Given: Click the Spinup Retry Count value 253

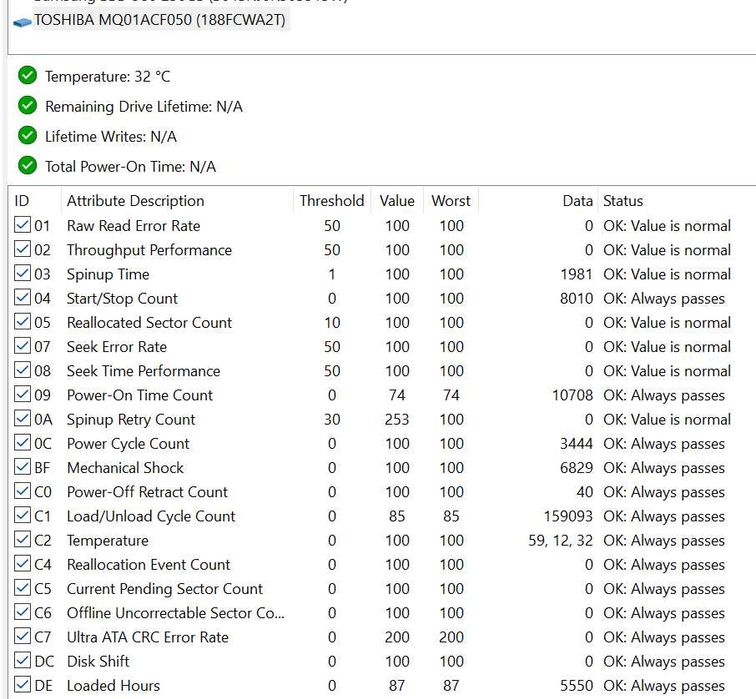Looking at the screenshot, I should click(x=397, y=419).
